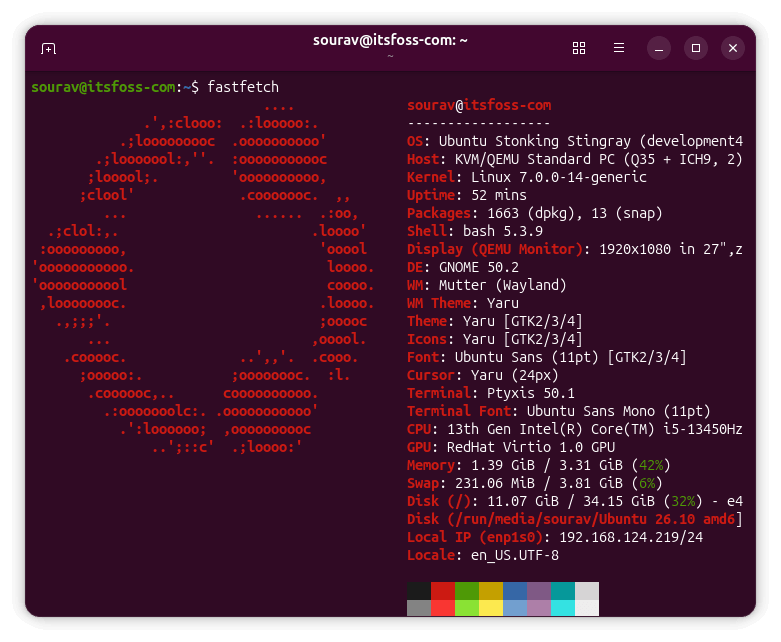Click the dark green palette swatch
781x642 pixels.
[x=467, y=591]
